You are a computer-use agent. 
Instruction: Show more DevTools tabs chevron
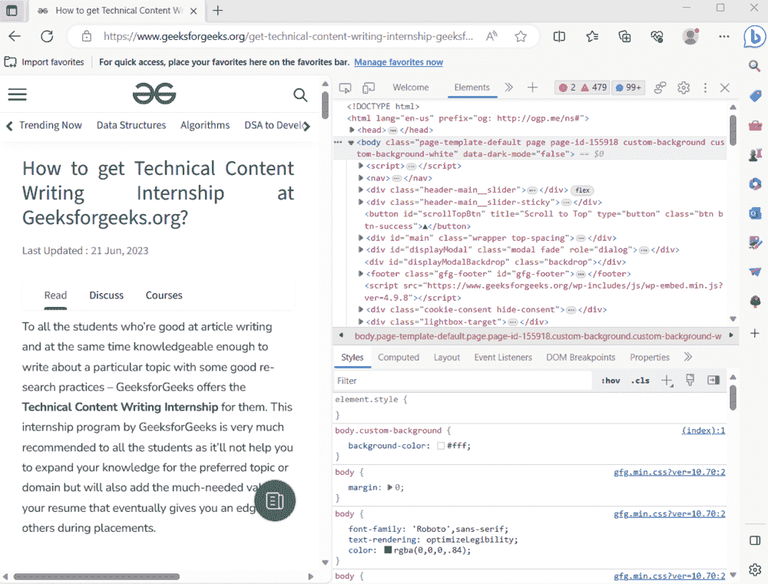click(509, 87)
